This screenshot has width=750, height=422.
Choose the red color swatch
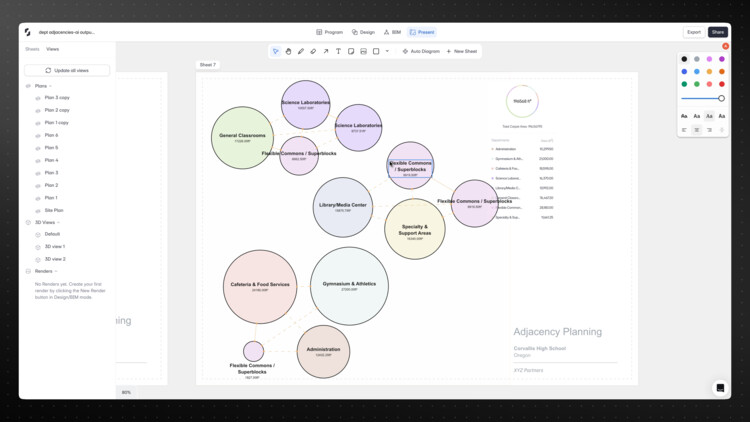[x=722, y=84]
